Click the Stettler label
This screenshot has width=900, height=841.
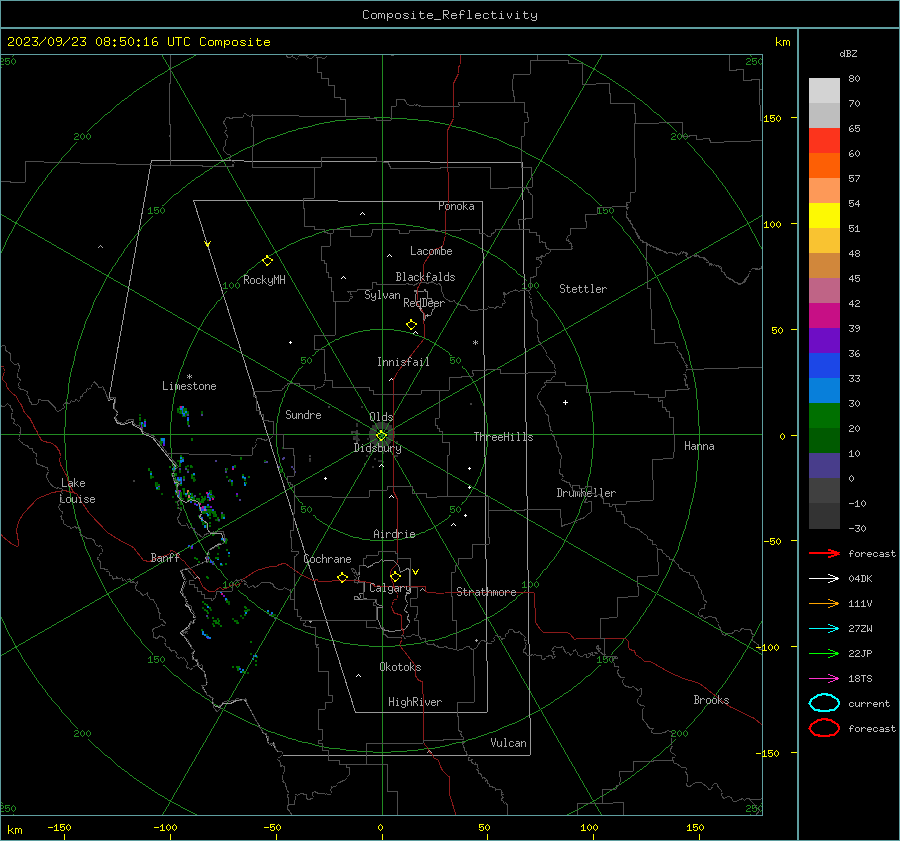tap(583, 289)
